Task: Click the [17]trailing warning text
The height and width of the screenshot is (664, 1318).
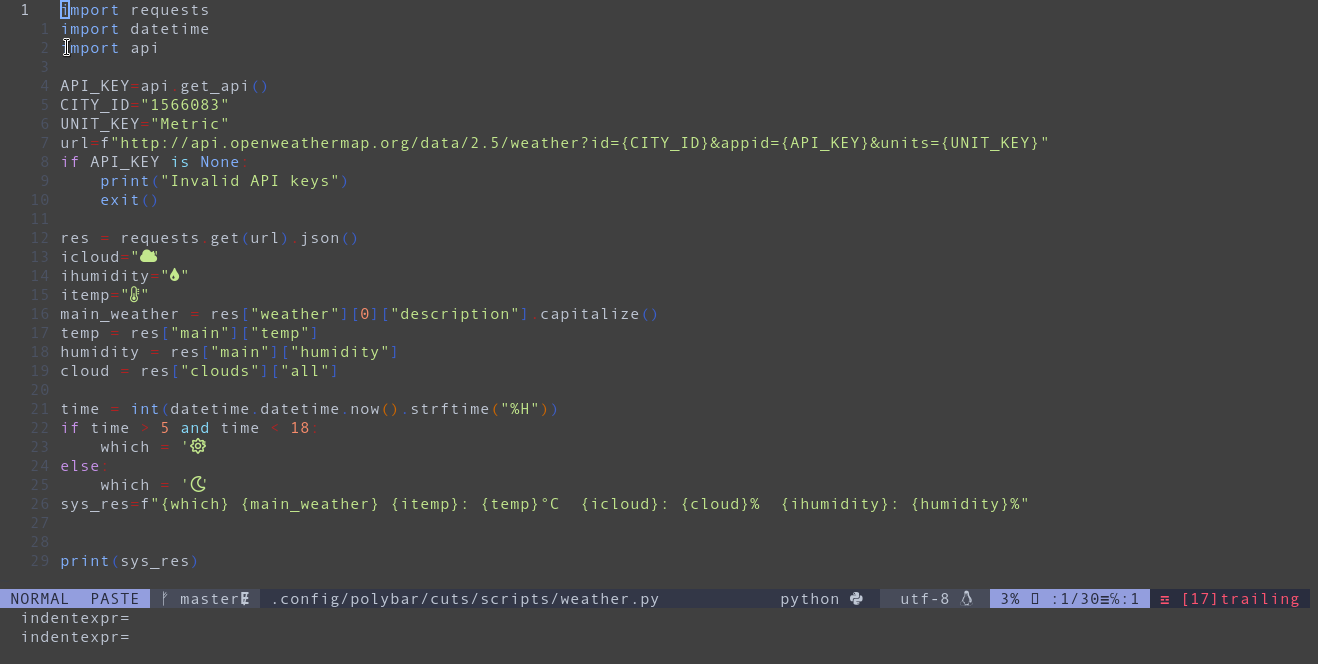Action: [1240, 599]
